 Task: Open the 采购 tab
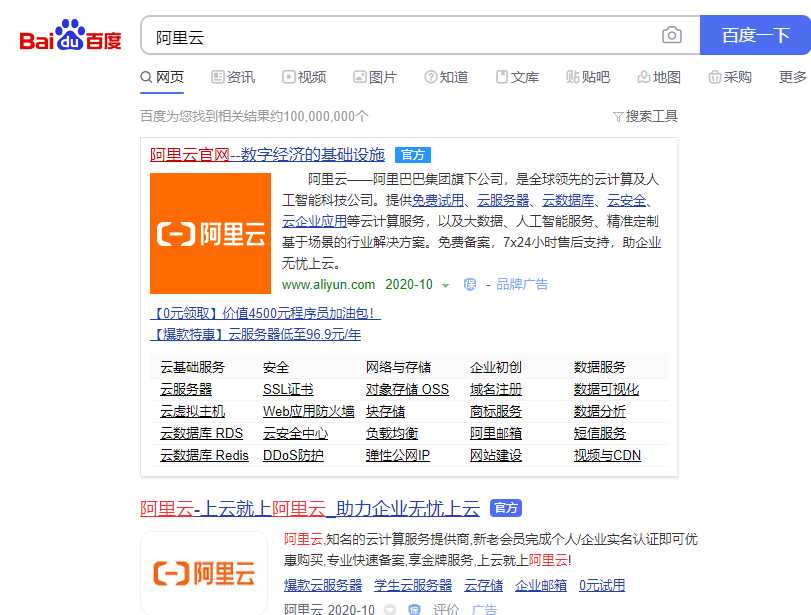click(730, 78)
